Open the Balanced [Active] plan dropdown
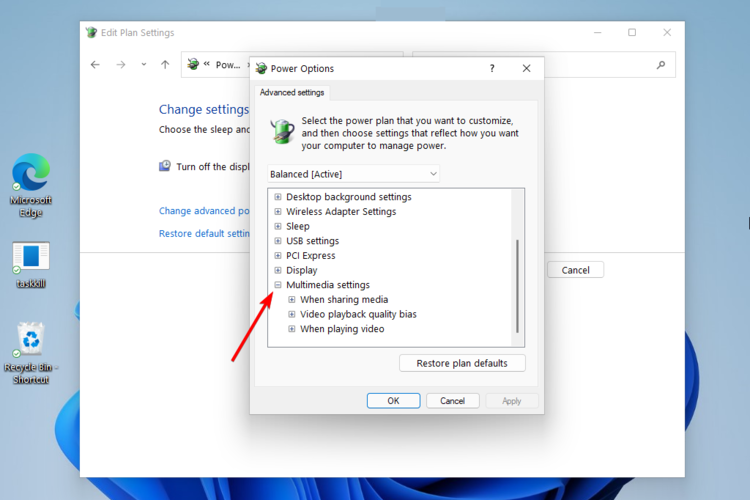The height and width of the screenshot is (500, 750). click(353, 174)
